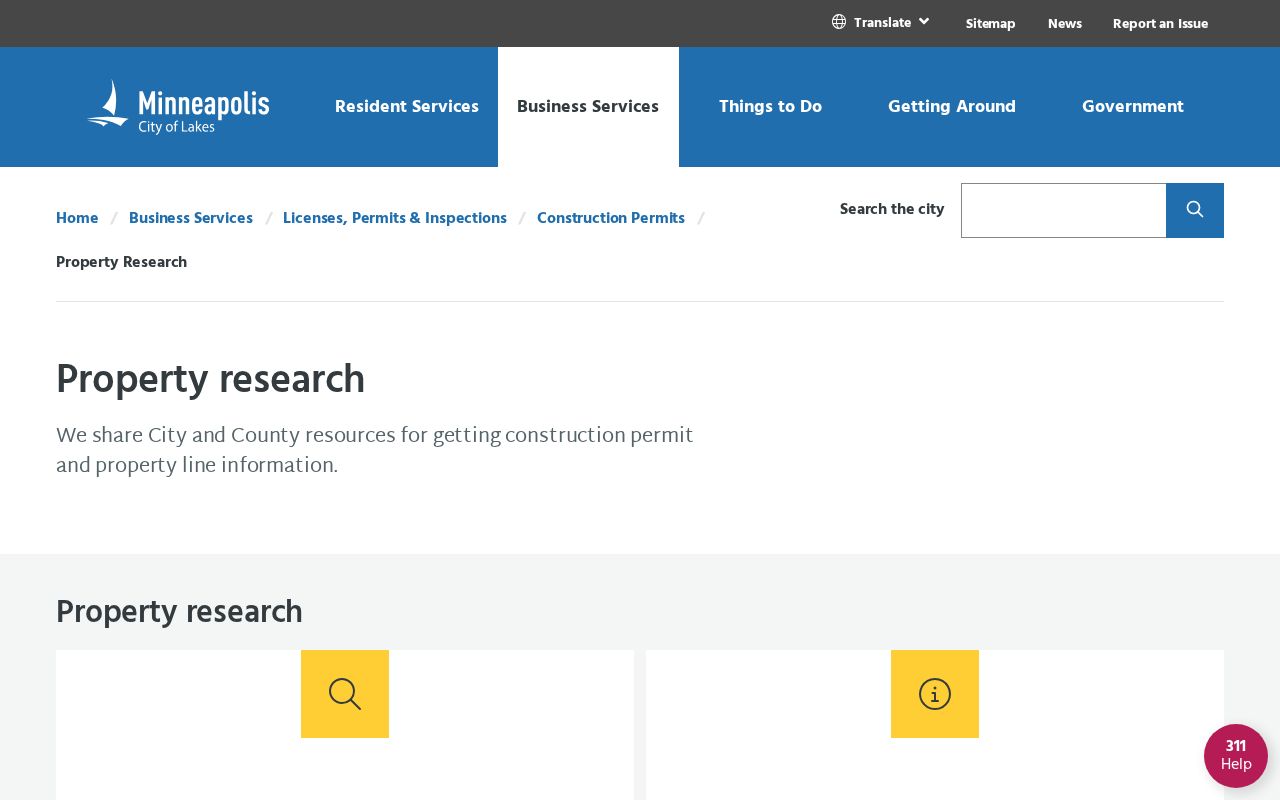Click the Property research section heading

(179, 612)
